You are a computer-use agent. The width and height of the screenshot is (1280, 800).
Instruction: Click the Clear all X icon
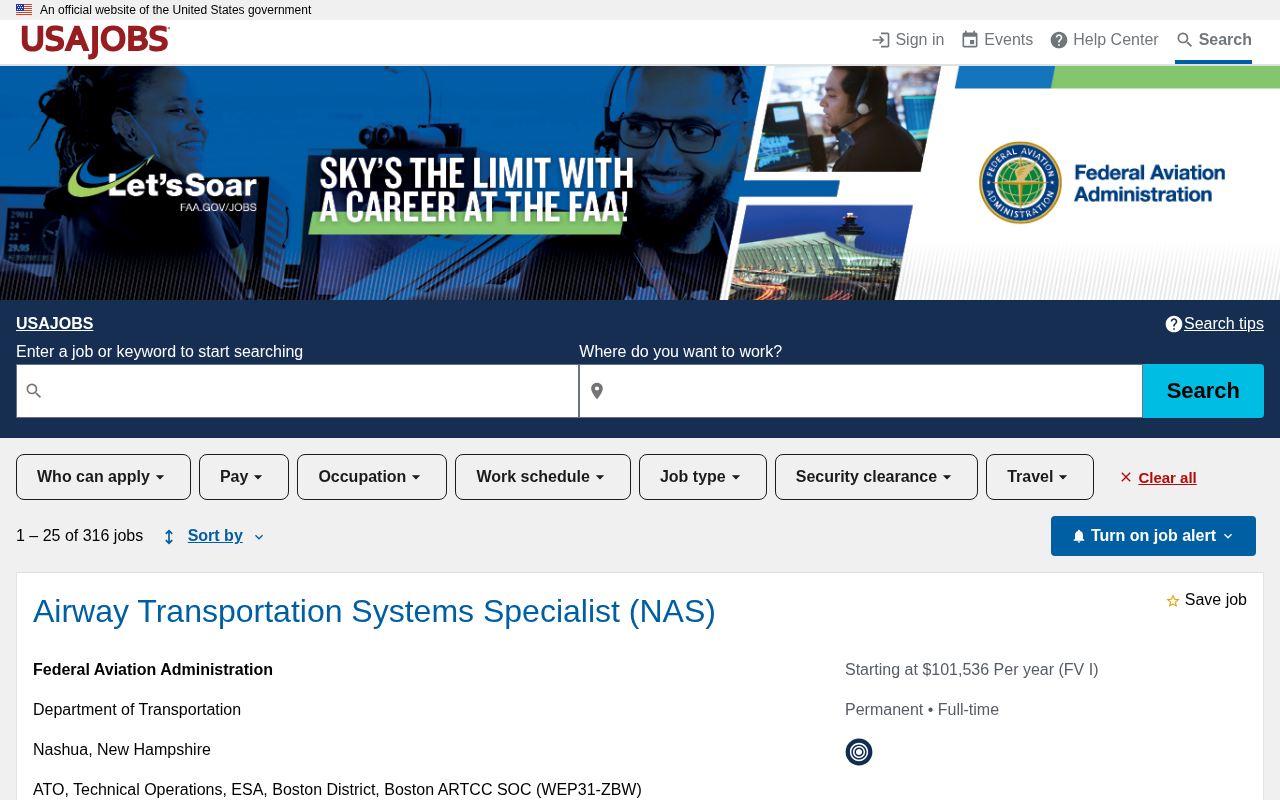click(x=1126, y=478)
